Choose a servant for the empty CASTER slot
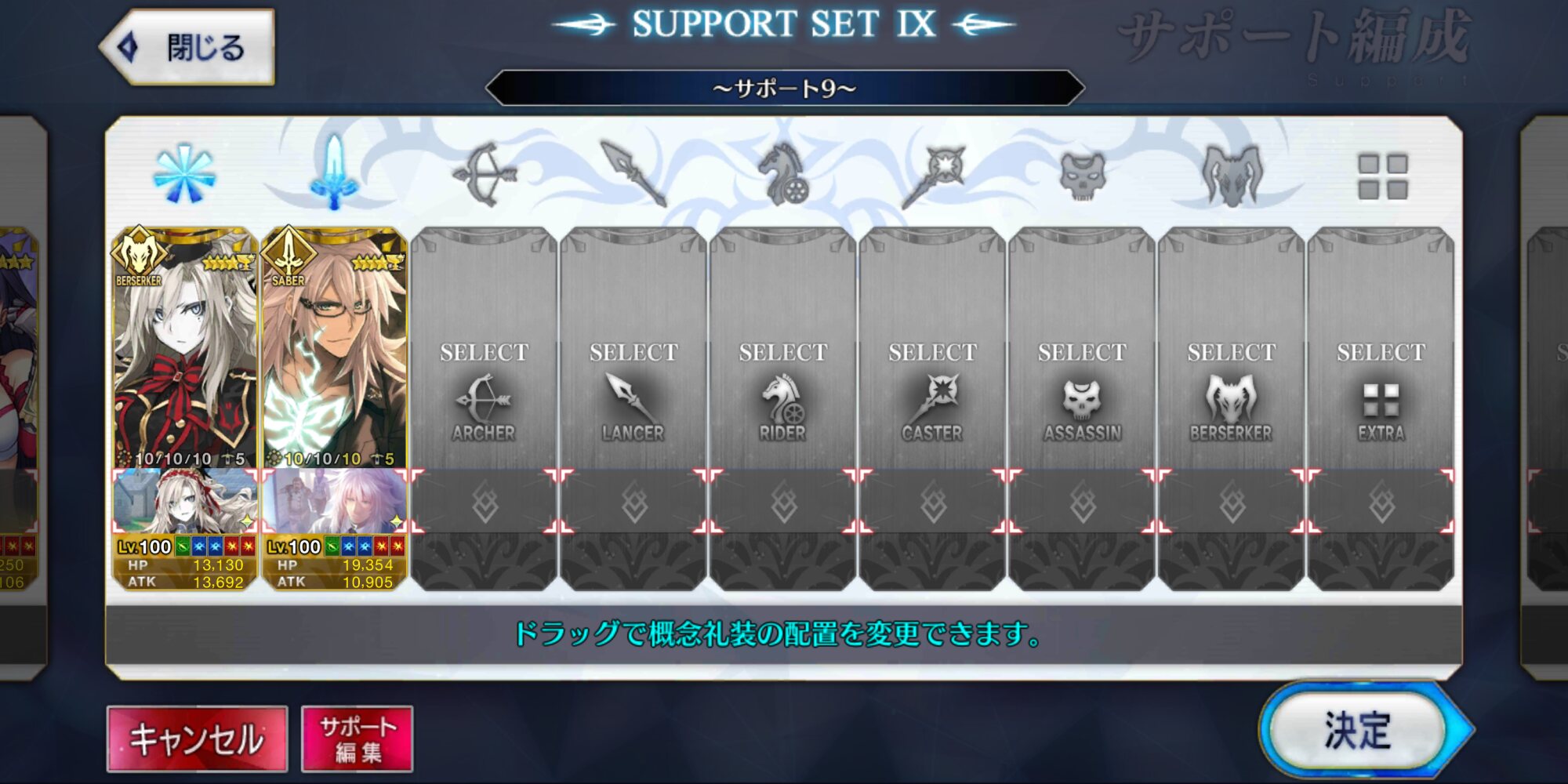This screenshot has height=784, width=1568. click(932, 349)
